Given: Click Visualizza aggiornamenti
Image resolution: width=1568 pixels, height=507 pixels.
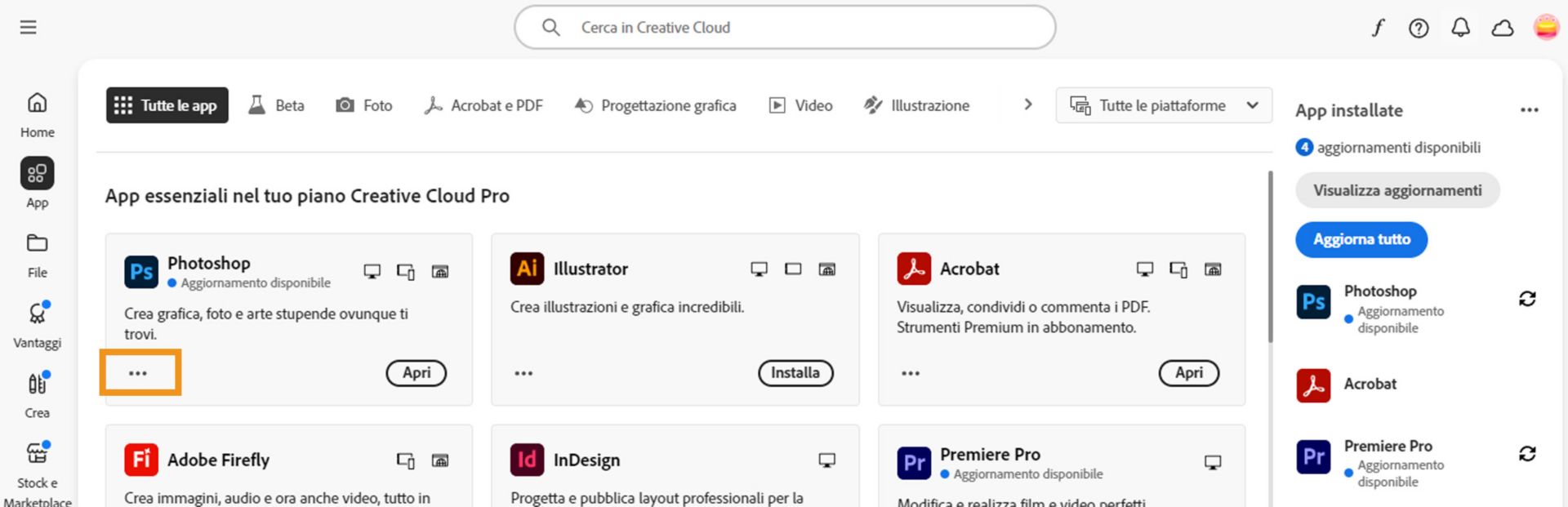Looking at the screenshot, I should pos(1397,190).
